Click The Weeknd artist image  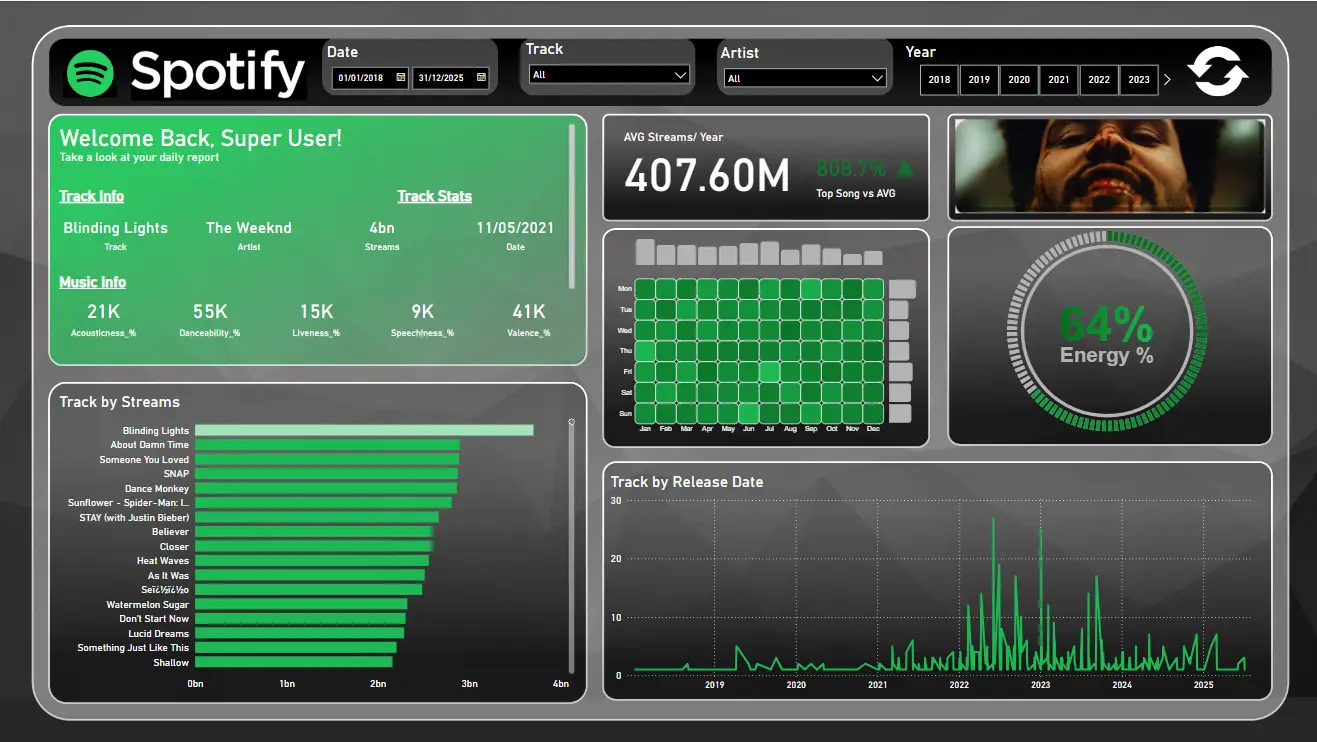[x=1109, y=167]
